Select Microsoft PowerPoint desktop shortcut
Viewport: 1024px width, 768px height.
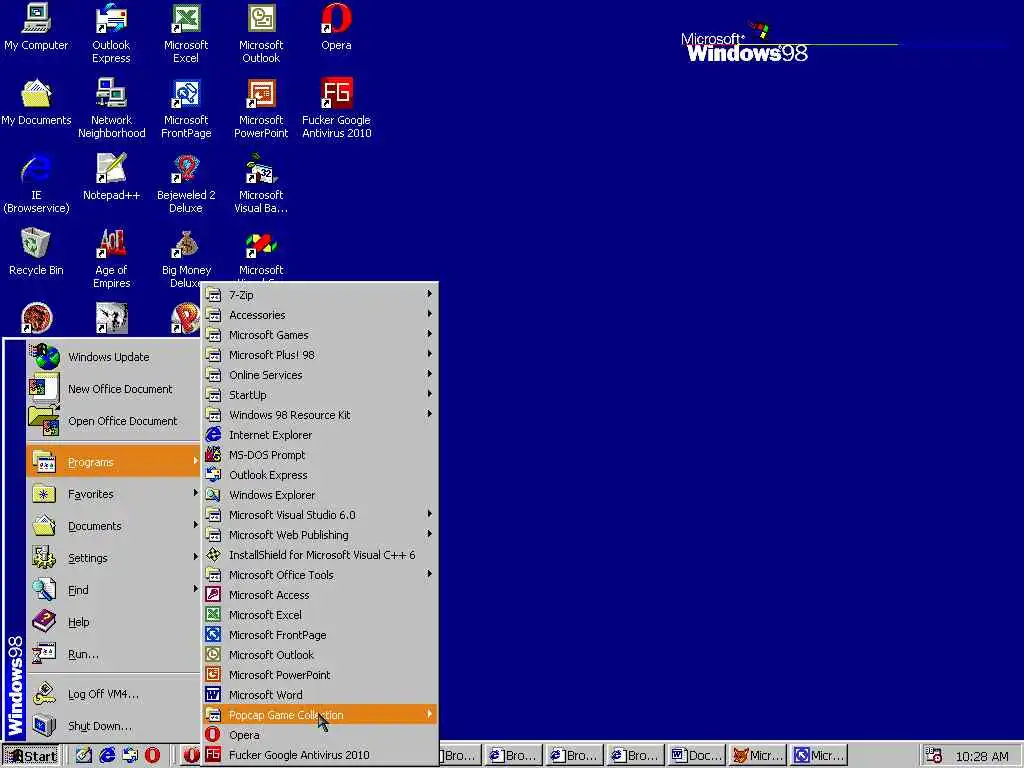pyautogui.click(x=261, y=108)
